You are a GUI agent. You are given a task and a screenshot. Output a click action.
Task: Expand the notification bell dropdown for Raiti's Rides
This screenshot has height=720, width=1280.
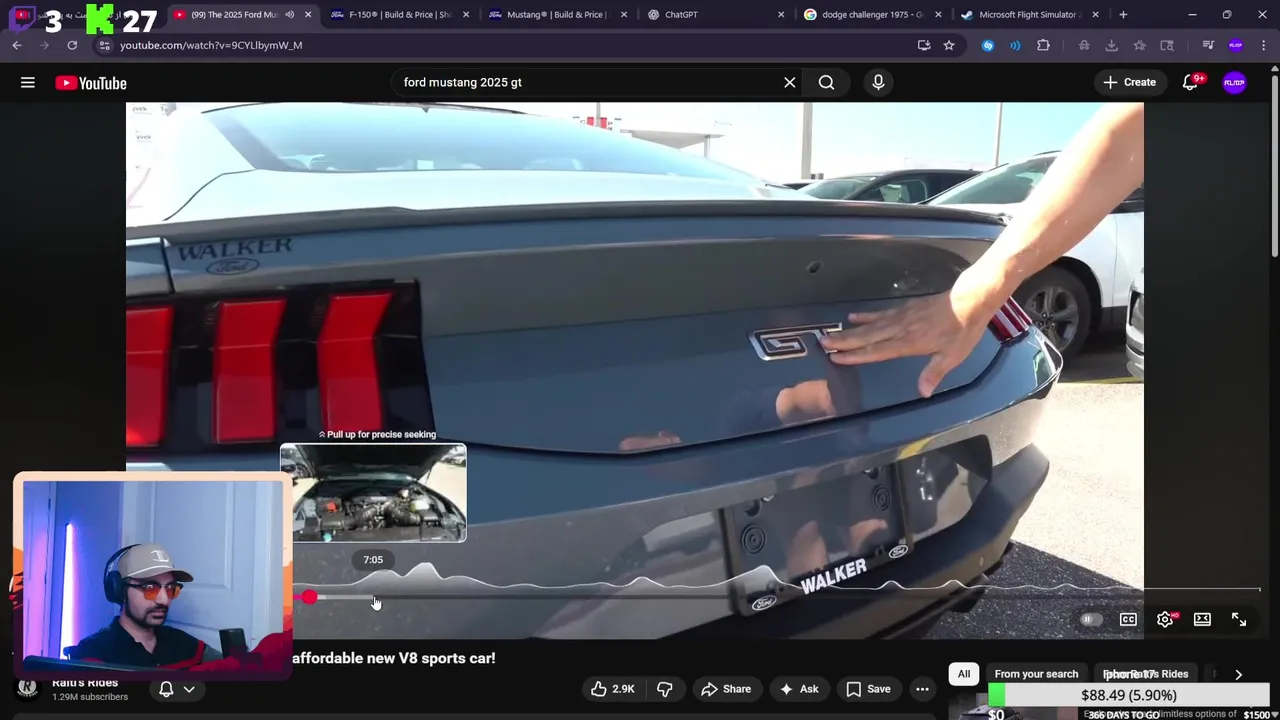click(177, 689)
